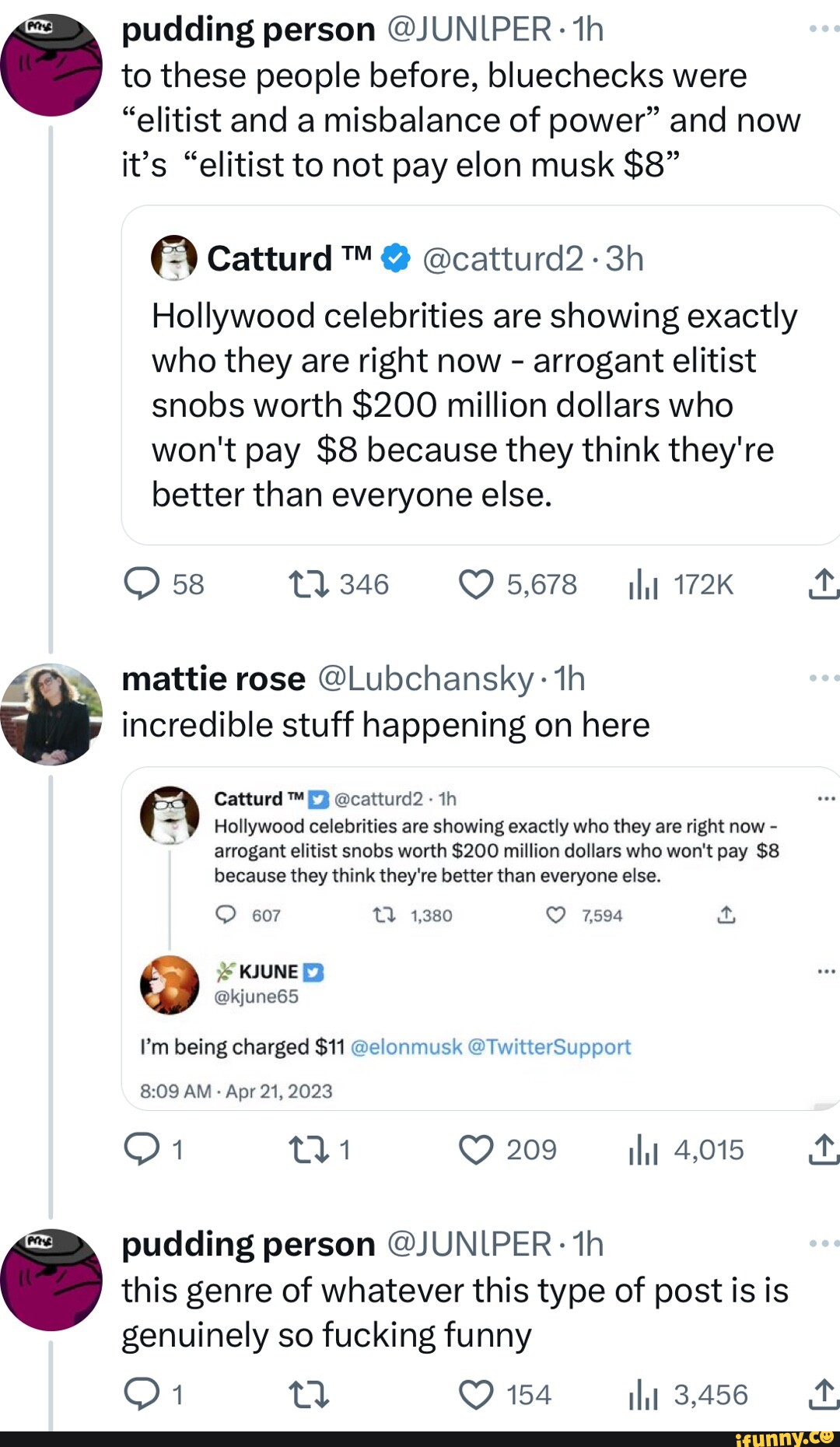View analytics showing 3,456 views
840x1447 pixels.
[643, 1395]
